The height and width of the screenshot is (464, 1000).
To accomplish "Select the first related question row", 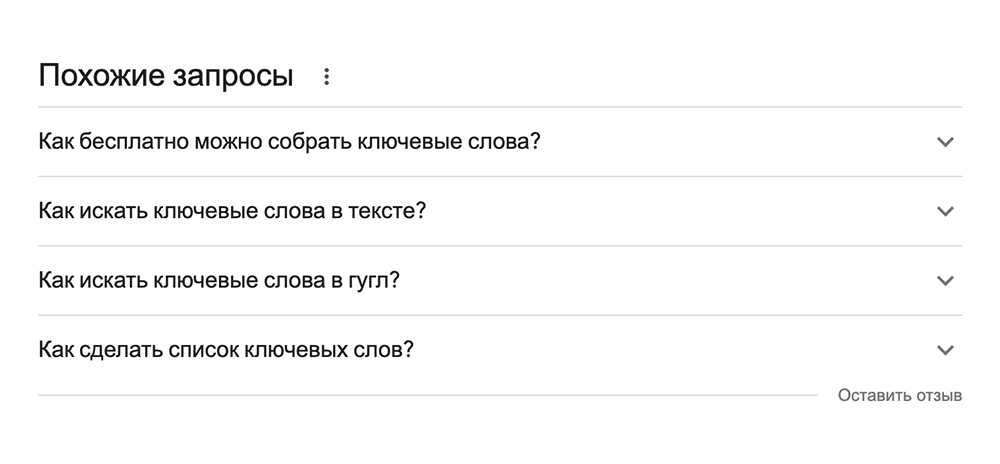I will [500, 142].
